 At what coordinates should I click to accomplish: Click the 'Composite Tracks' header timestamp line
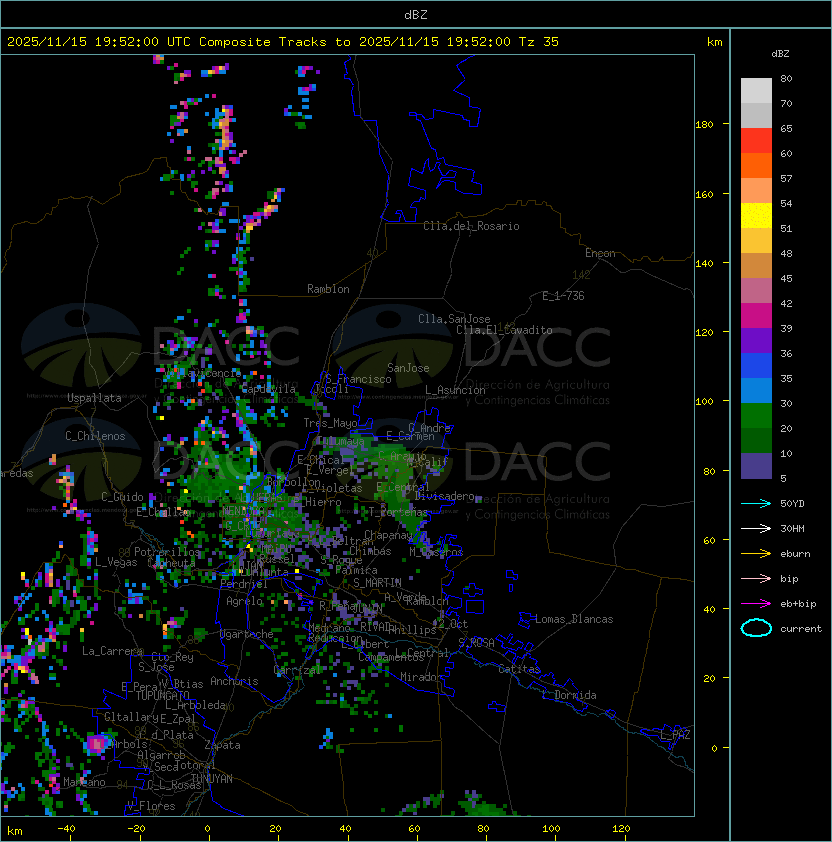(x=283, y=41)
